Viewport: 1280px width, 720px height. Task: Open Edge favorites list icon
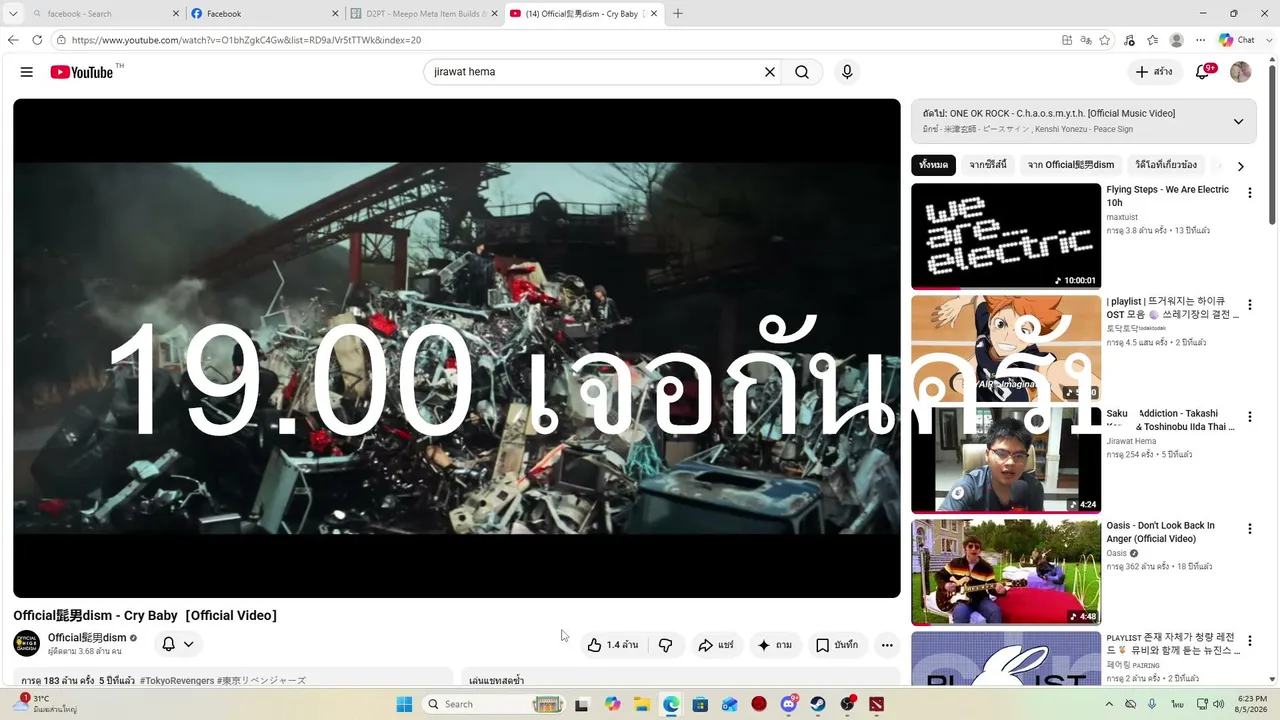coord(1153,40)
